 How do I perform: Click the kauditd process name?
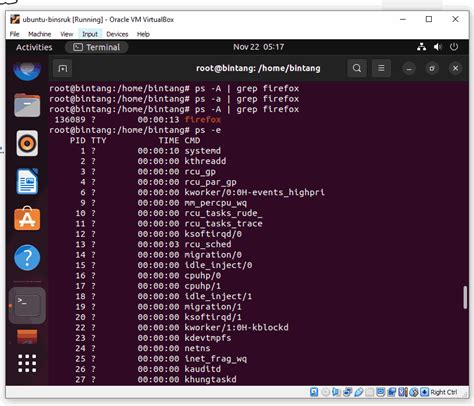(x=203, y=369)
